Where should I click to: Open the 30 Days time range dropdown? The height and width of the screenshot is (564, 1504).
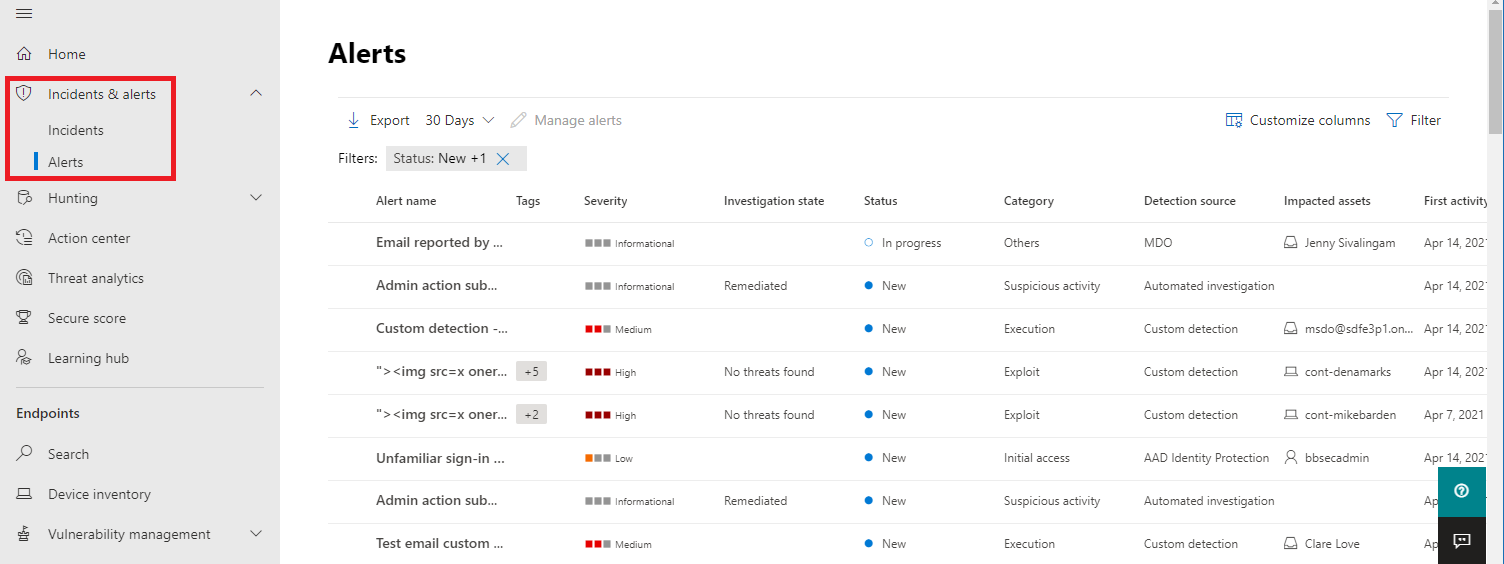pos(460,120)
